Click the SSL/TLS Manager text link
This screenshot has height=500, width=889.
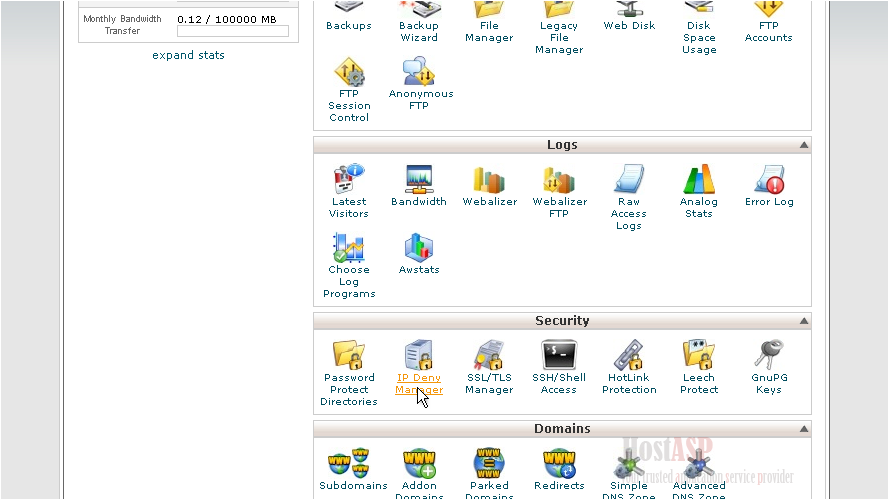(489, 384)
